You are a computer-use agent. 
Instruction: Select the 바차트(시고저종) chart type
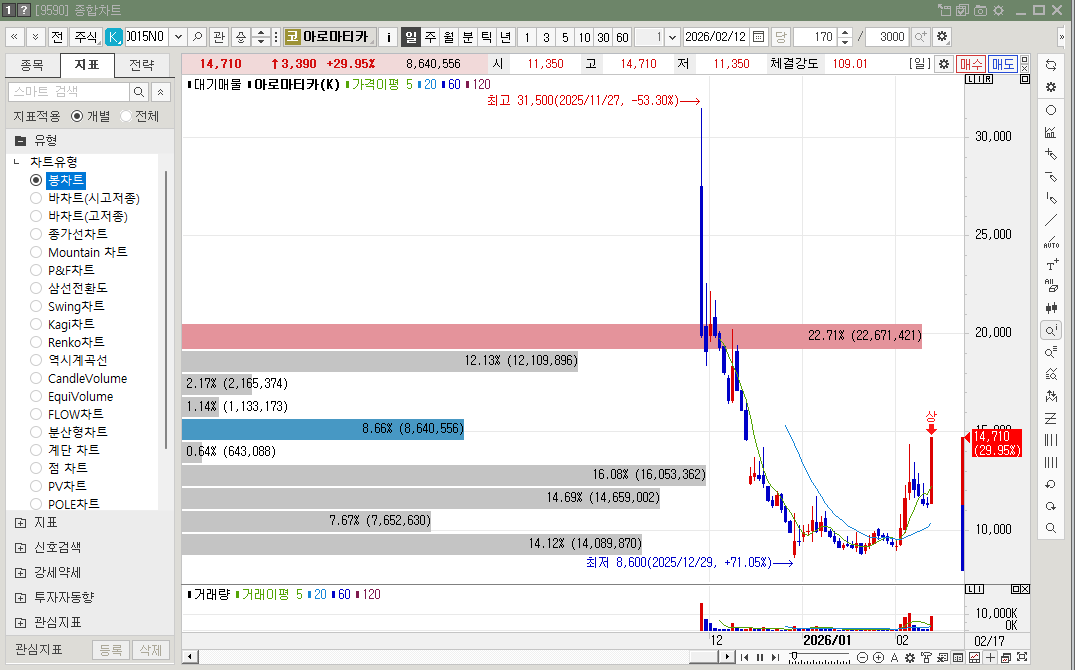point(36,198)
